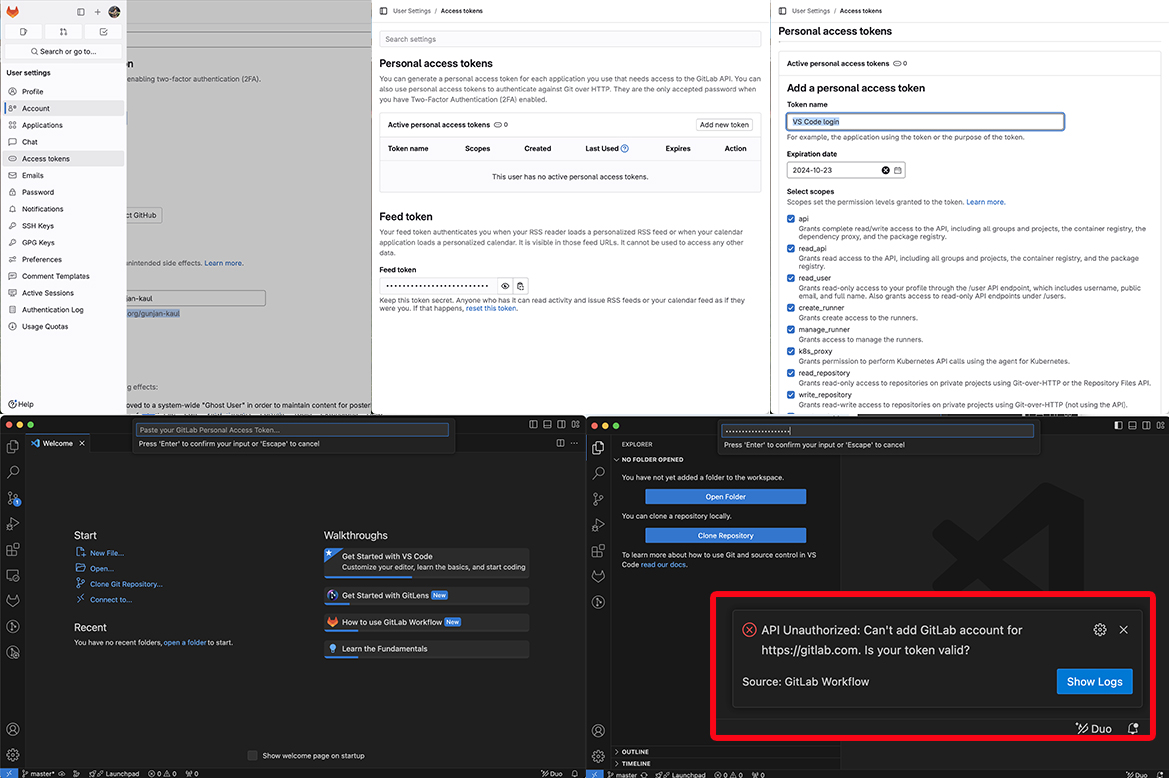Open Run and Debug in left VS Code window
Screen dimensions: 1169x778
click(x=13, y=524)
